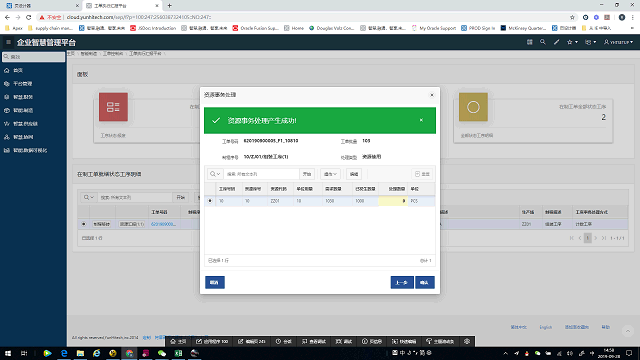640x360 pixels.
Task: Click the yellow circle tile icon in background page
Action: (x=473, y=107)
